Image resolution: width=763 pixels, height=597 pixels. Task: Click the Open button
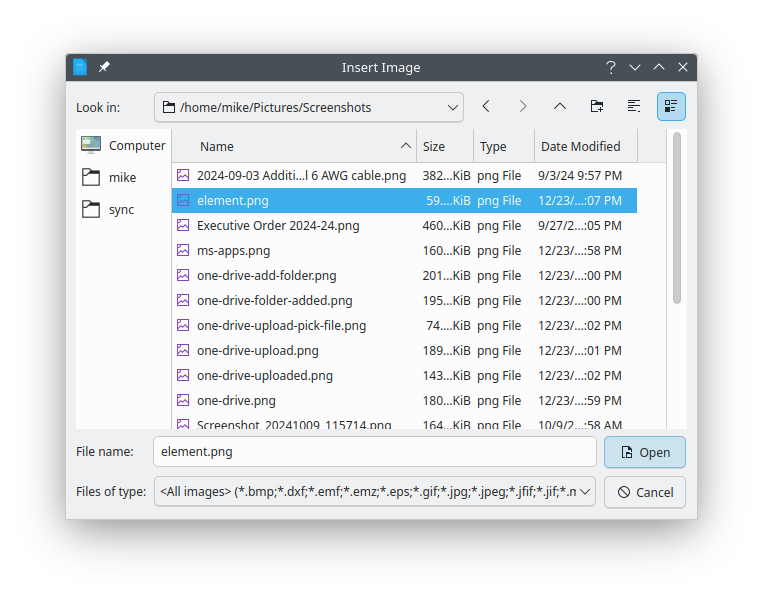[x=645, y=452]
